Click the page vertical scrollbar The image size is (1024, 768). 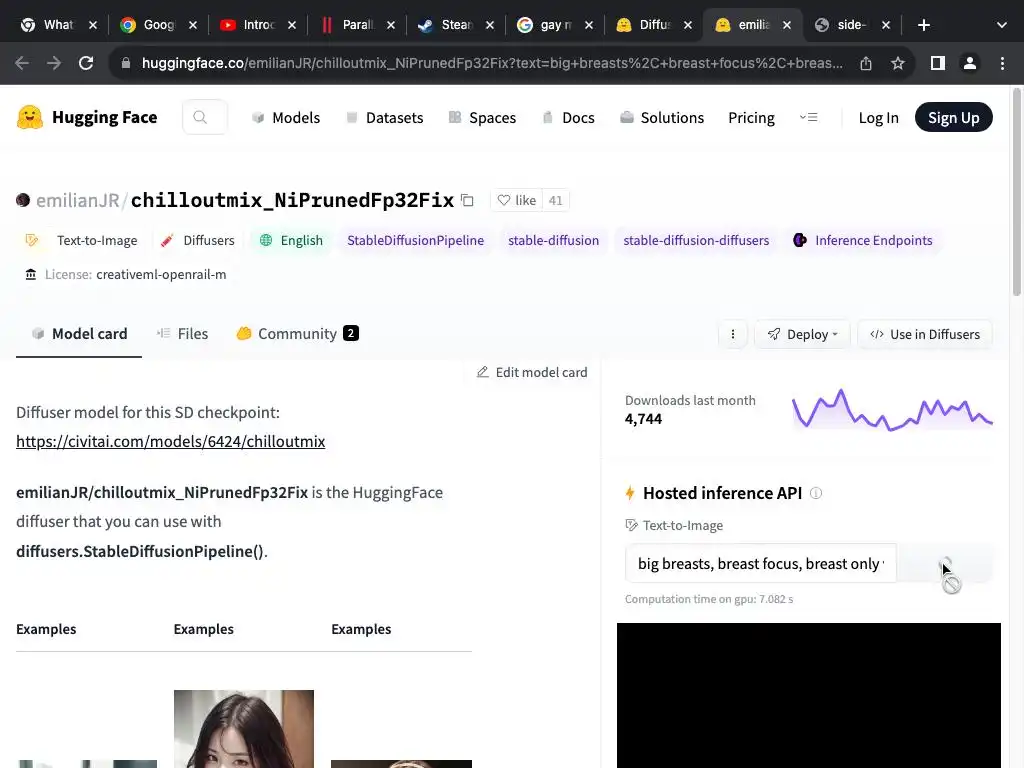[x=1017, y=191]
